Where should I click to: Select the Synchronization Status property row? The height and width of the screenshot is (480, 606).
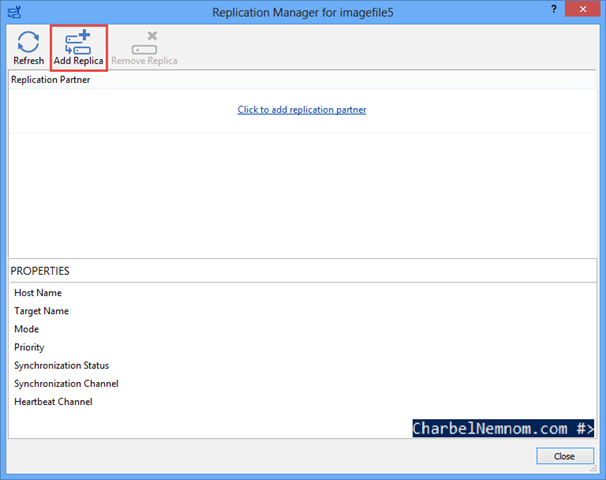302,366
